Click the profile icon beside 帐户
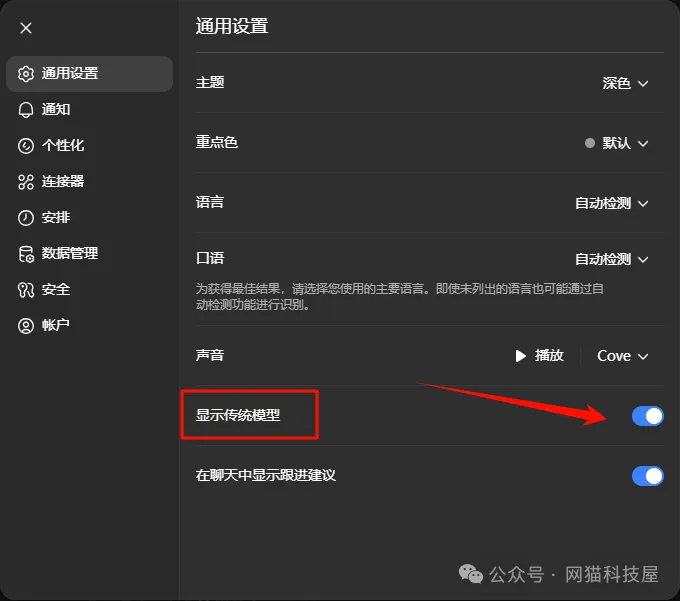Screen dimensions: 680x601 coord(26,326)
